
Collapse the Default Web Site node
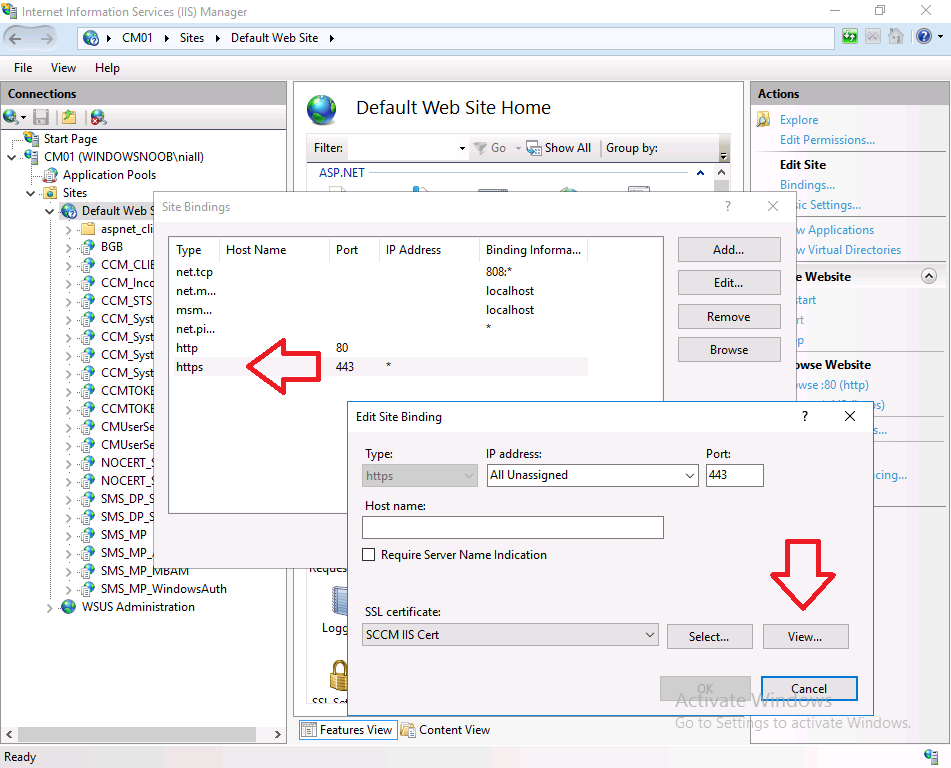tap(50, 212)
